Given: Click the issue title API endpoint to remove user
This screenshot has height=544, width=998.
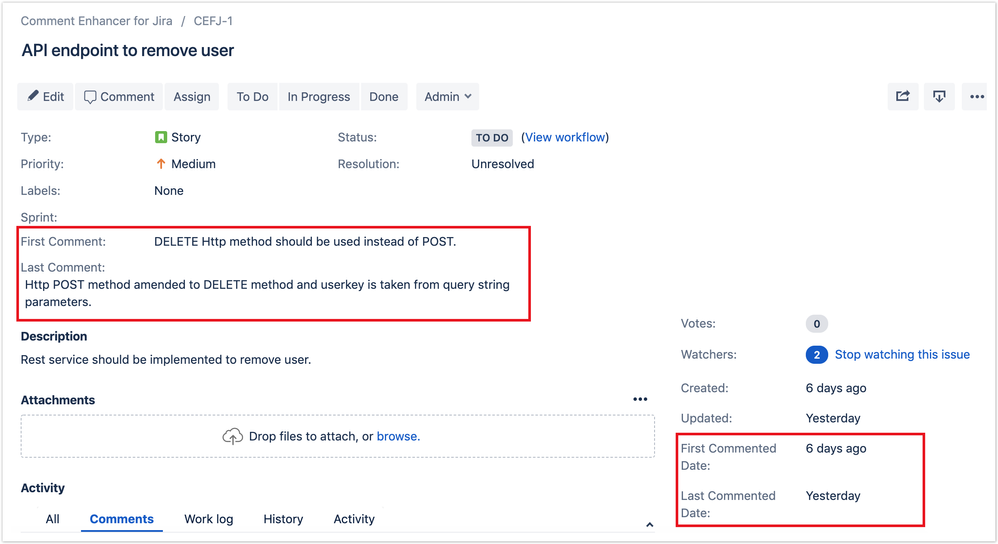Looking at the screenshot, I should (x=128, y=51).
